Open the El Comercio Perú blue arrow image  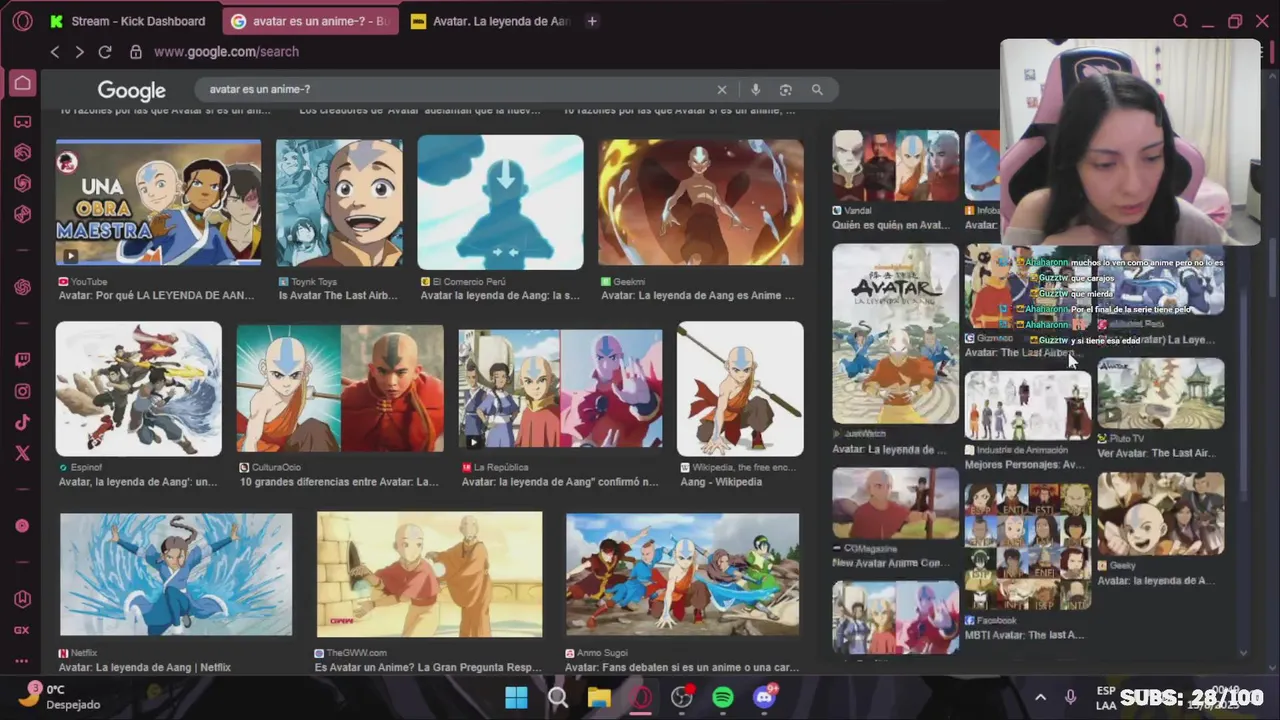click(500, 203)
